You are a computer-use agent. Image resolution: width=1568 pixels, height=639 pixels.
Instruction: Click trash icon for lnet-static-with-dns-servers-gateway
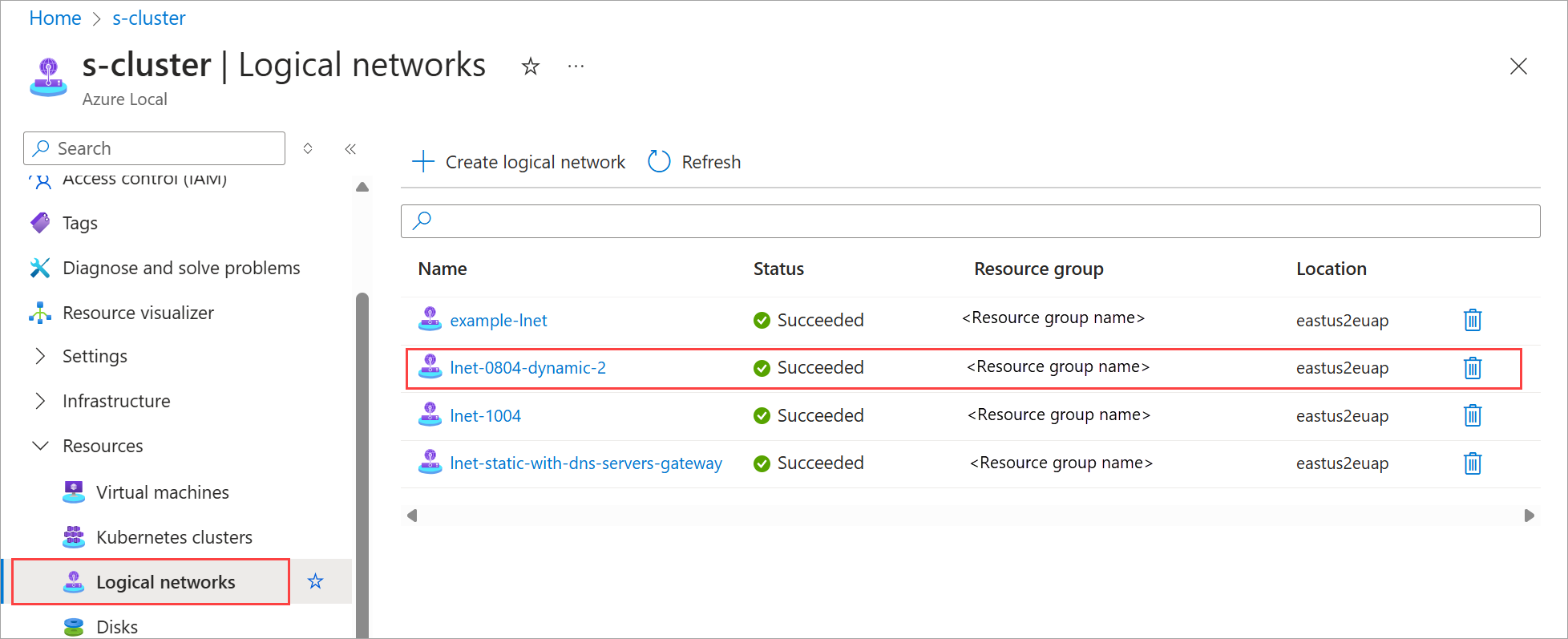tap(1472, 463)
